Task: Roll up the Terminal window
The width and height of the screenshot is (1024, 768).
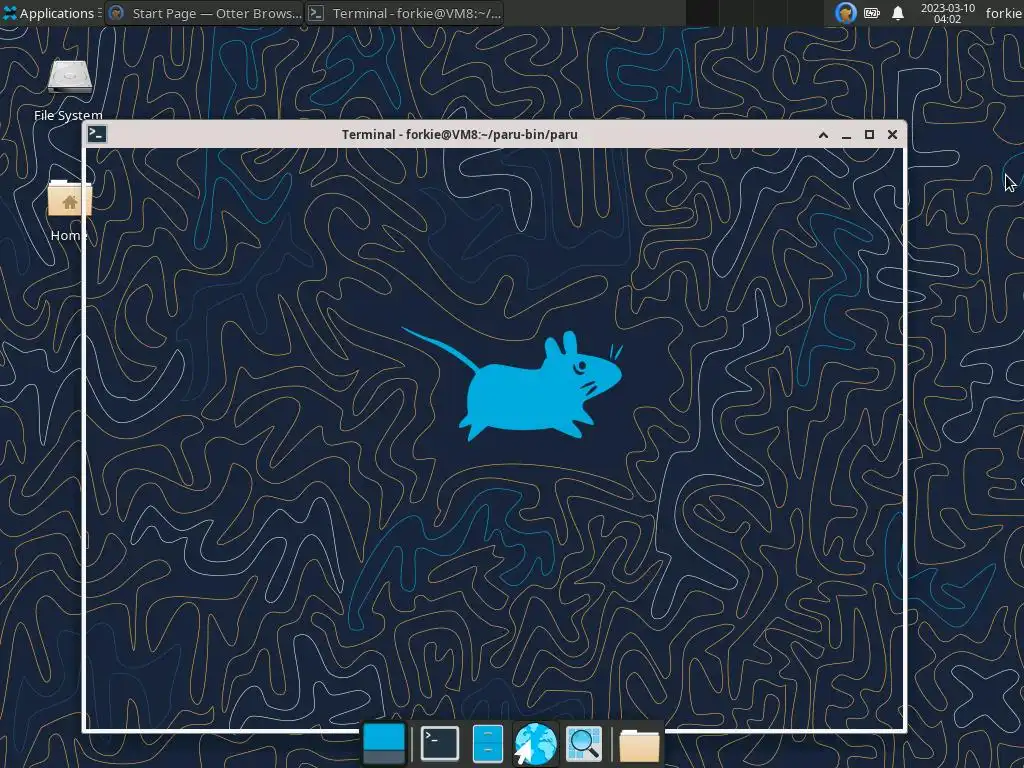Action: click(824, 135)
